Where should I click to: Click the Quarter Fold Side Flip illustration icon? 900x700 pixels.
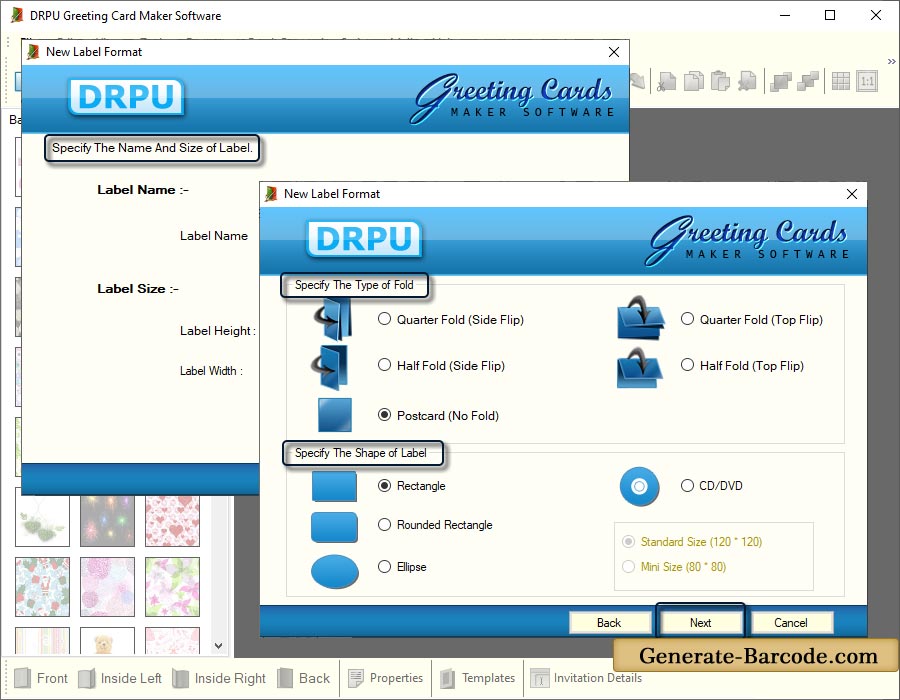(x=335, y=319)
